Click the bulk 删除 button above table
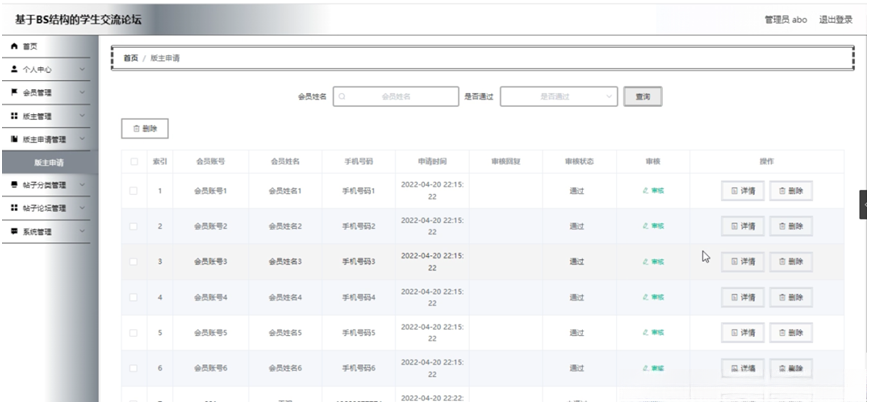The height and width of the screenshot is (404, 869). [x=145, y=129]
